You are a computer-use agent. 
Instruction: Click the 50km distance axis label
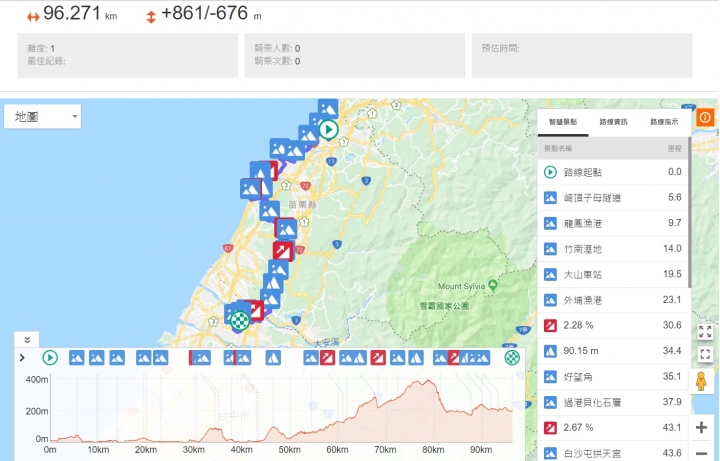coord(289,450)
